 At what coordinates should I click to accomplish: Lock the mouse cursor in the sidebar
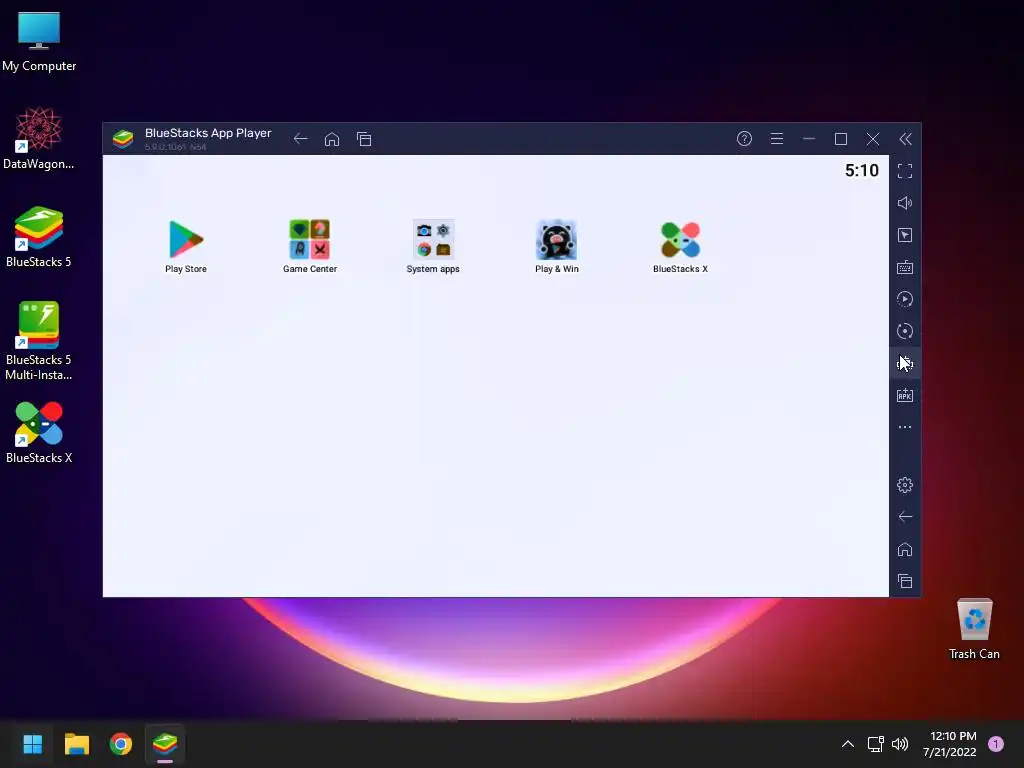905,235
